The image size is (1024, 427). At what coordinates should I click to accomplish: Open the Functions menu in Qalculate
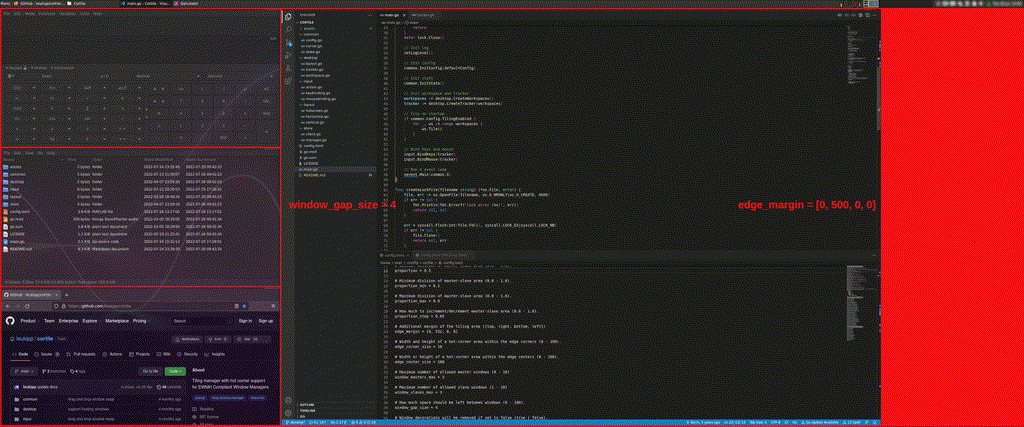click(x=47, y=14)
